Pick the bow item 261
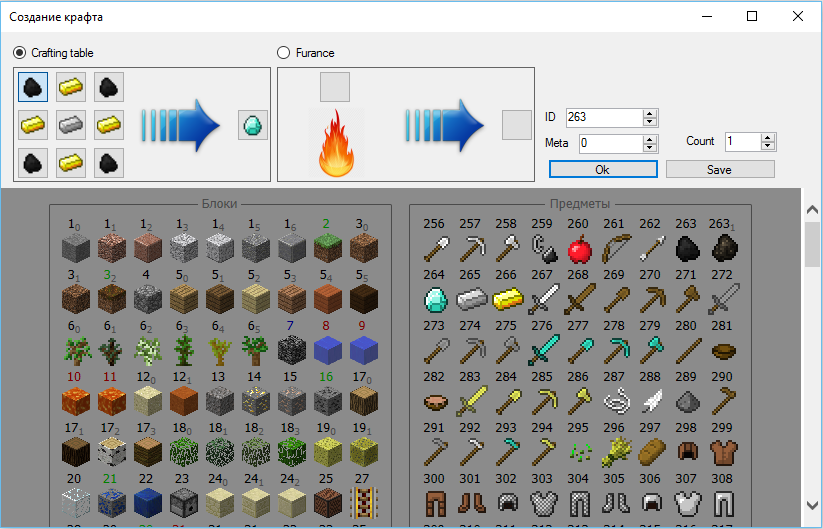Viewport: 823px width, 529px height. tap(616, 248)
